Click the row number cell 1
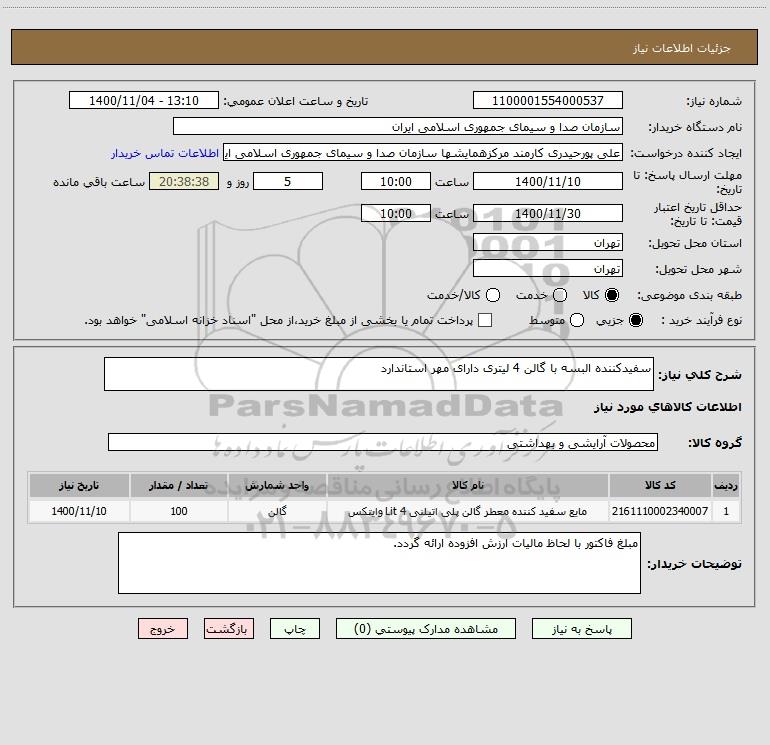 726,511
